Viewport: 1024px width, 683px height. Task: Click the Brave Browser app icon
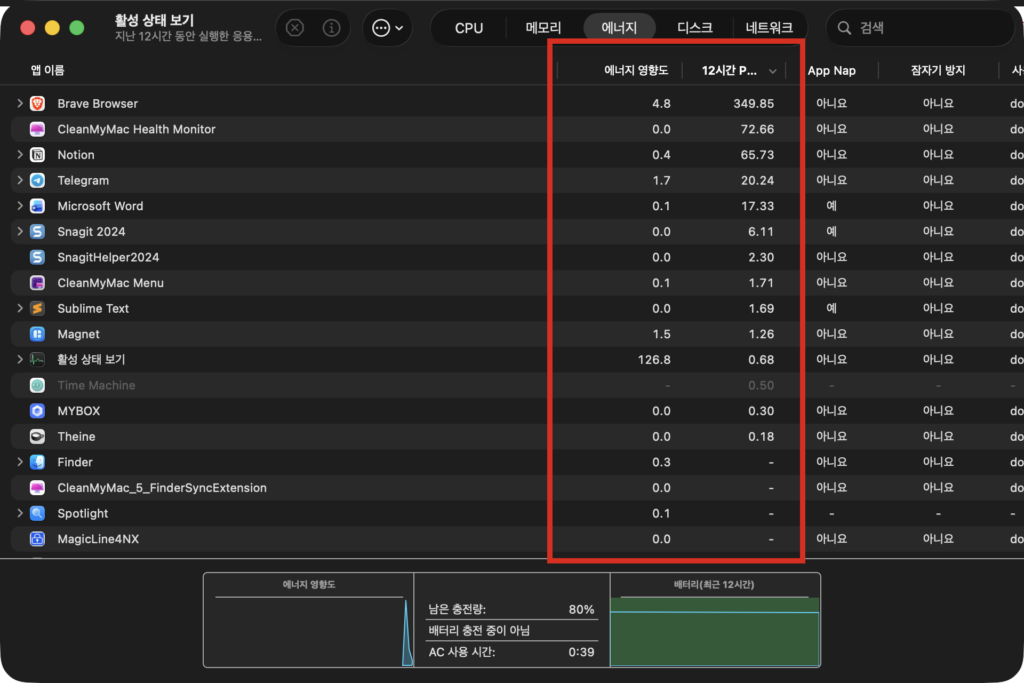[37, 103]
